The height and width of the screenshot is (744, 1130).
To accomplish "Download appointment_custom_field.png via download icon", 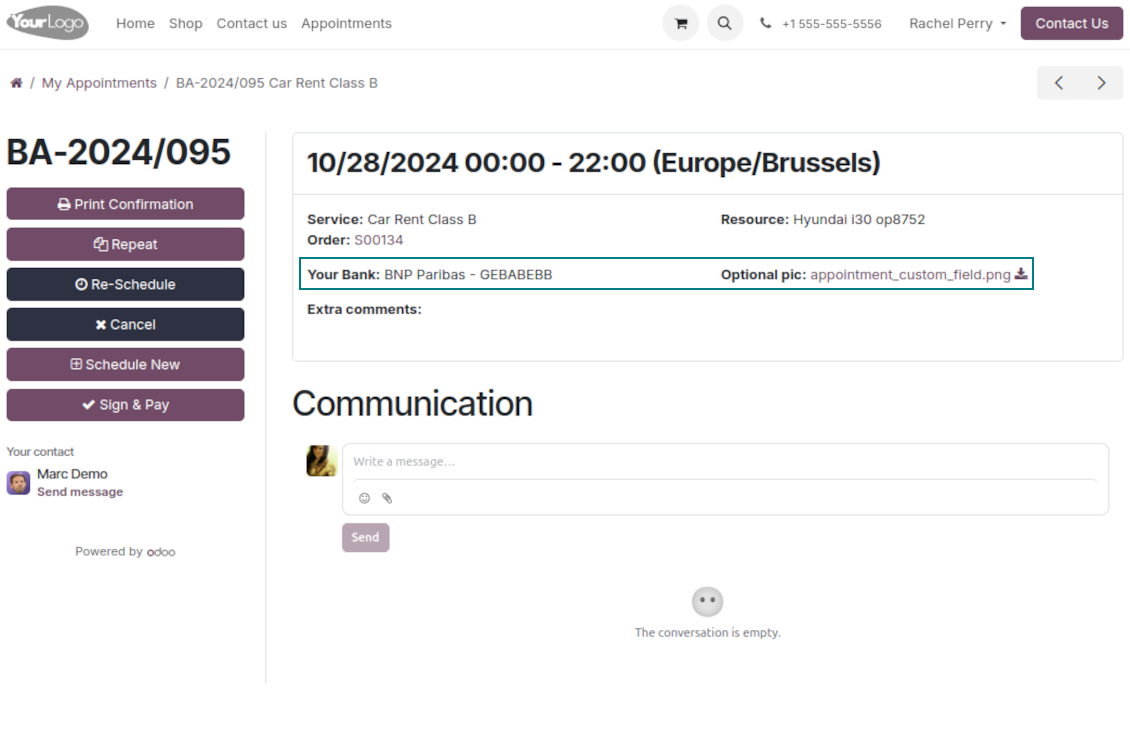I will tap(1020, 274).
